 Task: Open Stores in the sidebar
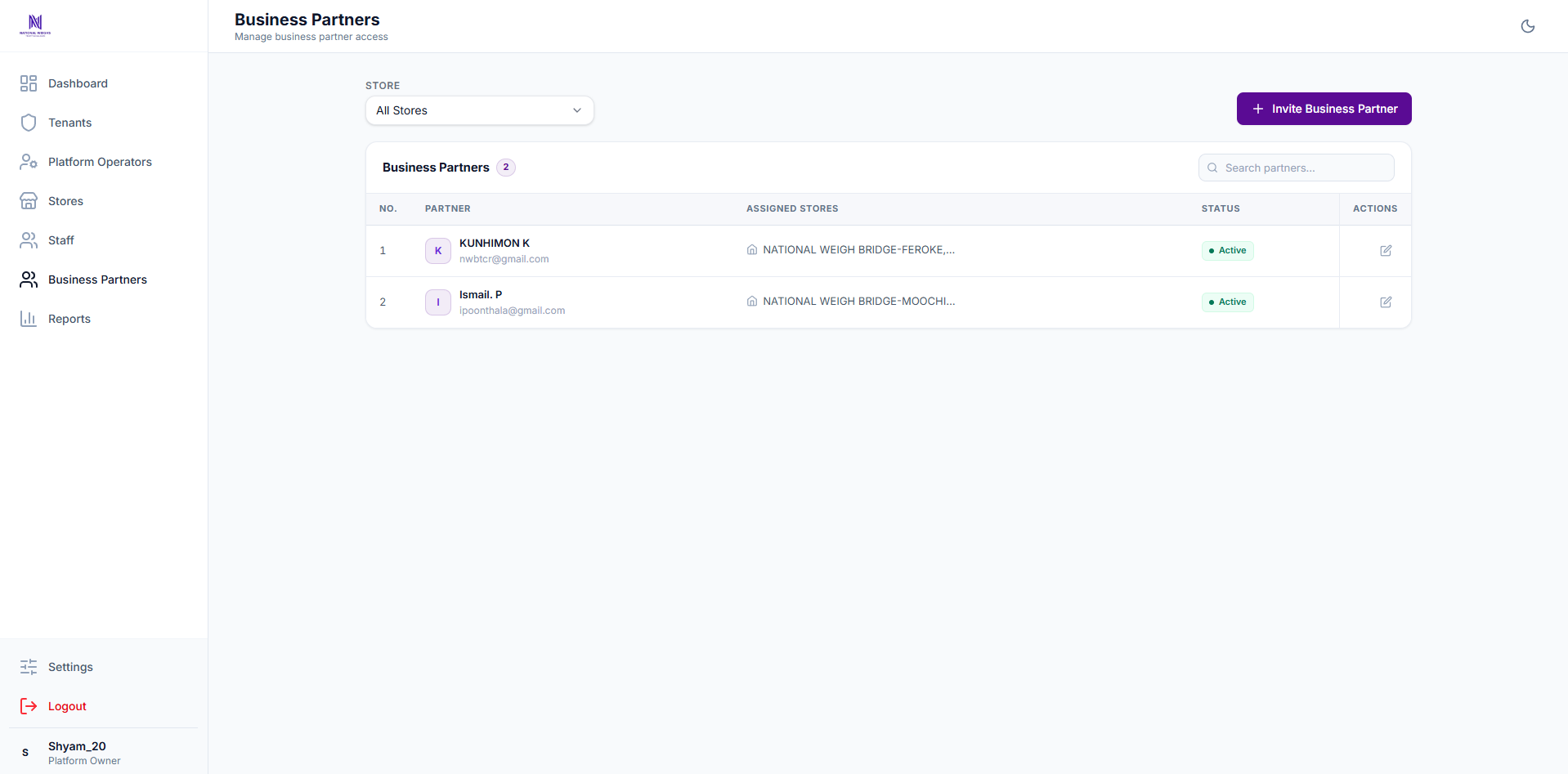[104, 201]
